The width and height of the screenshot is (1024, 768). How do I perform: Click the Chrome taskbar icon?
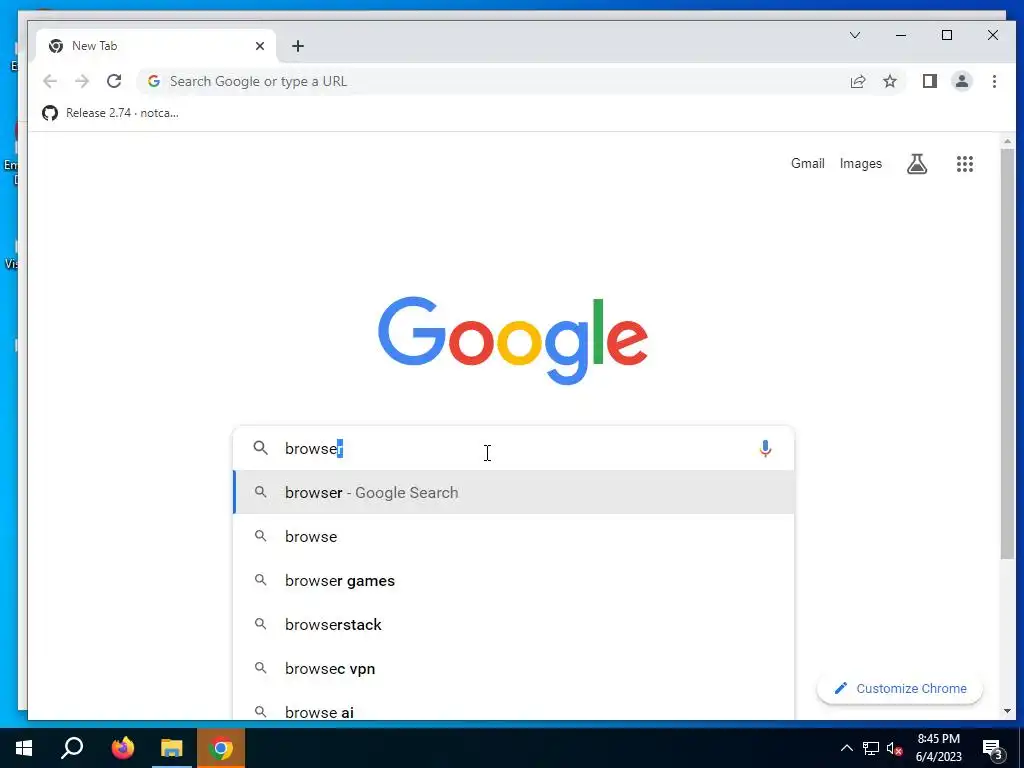pos(221,748)
